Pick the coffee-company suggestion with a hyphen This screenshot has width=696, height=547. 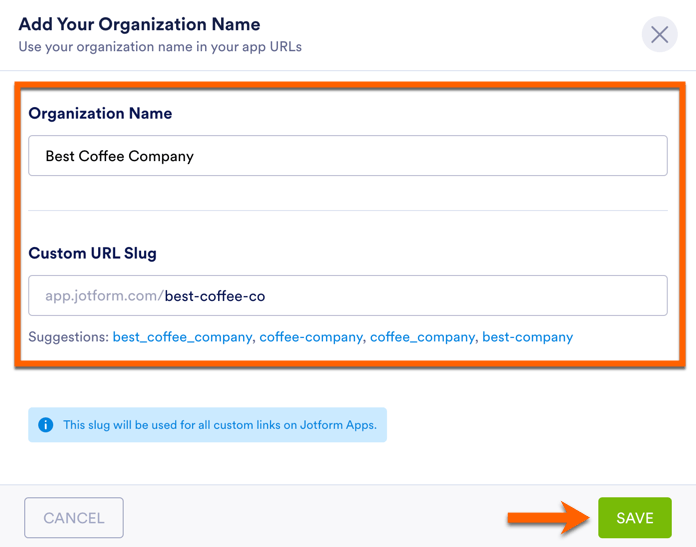311,337
